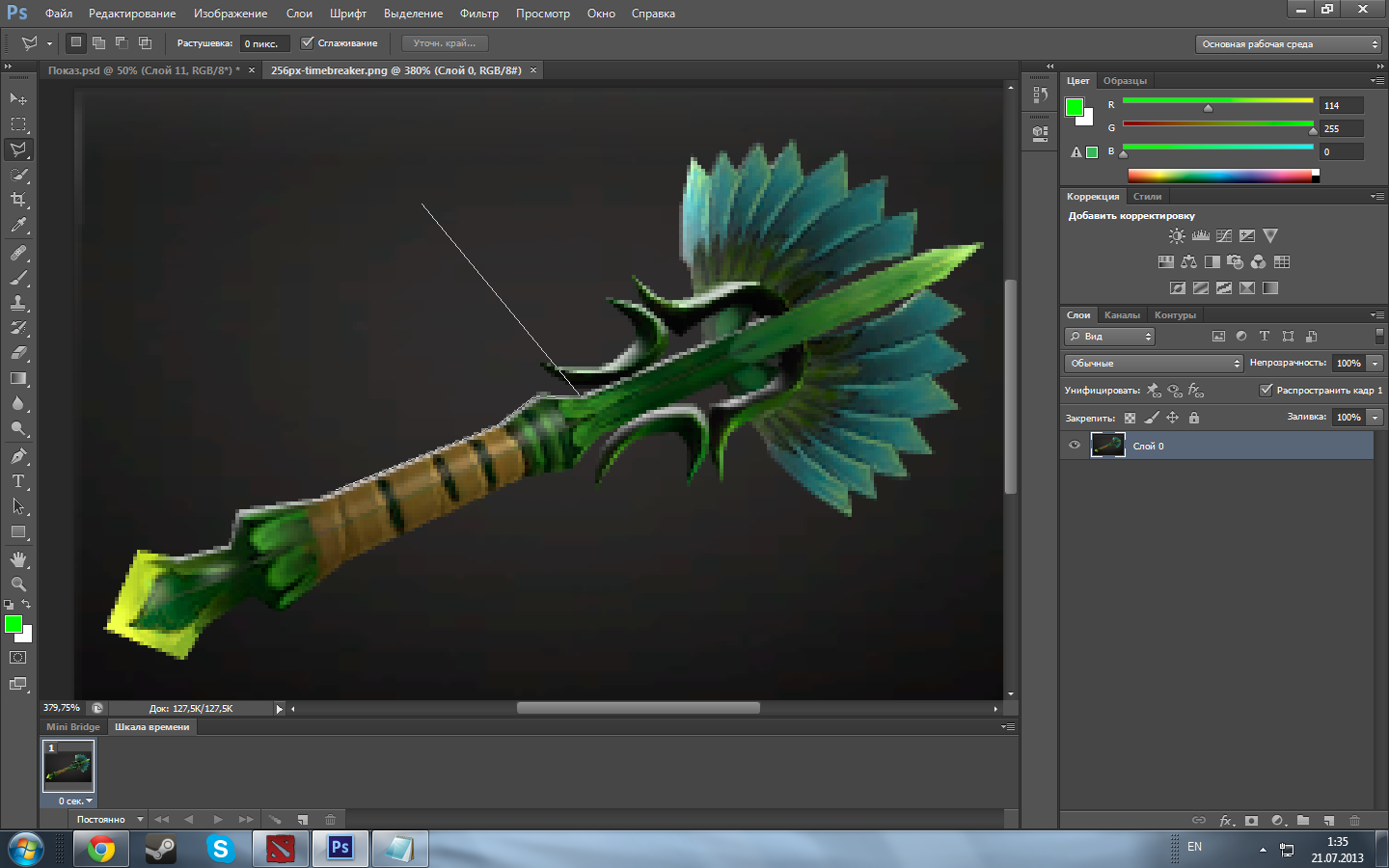Open the Изображение menu
Viewport: 1389px width, 868px height.
coord(230,14)
